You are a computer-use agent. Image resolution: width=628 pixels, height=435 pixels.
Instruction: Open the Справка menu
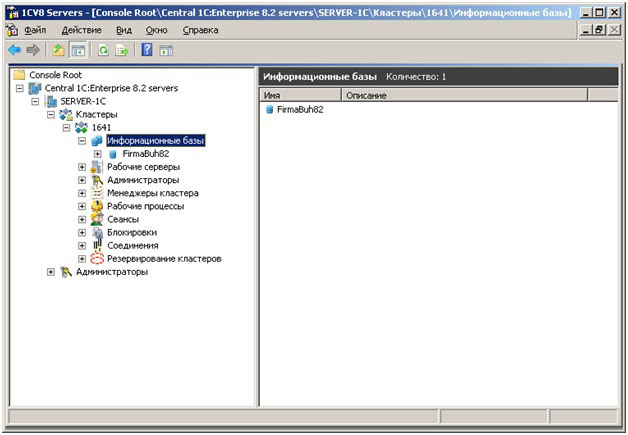click(x=200, y=30)
